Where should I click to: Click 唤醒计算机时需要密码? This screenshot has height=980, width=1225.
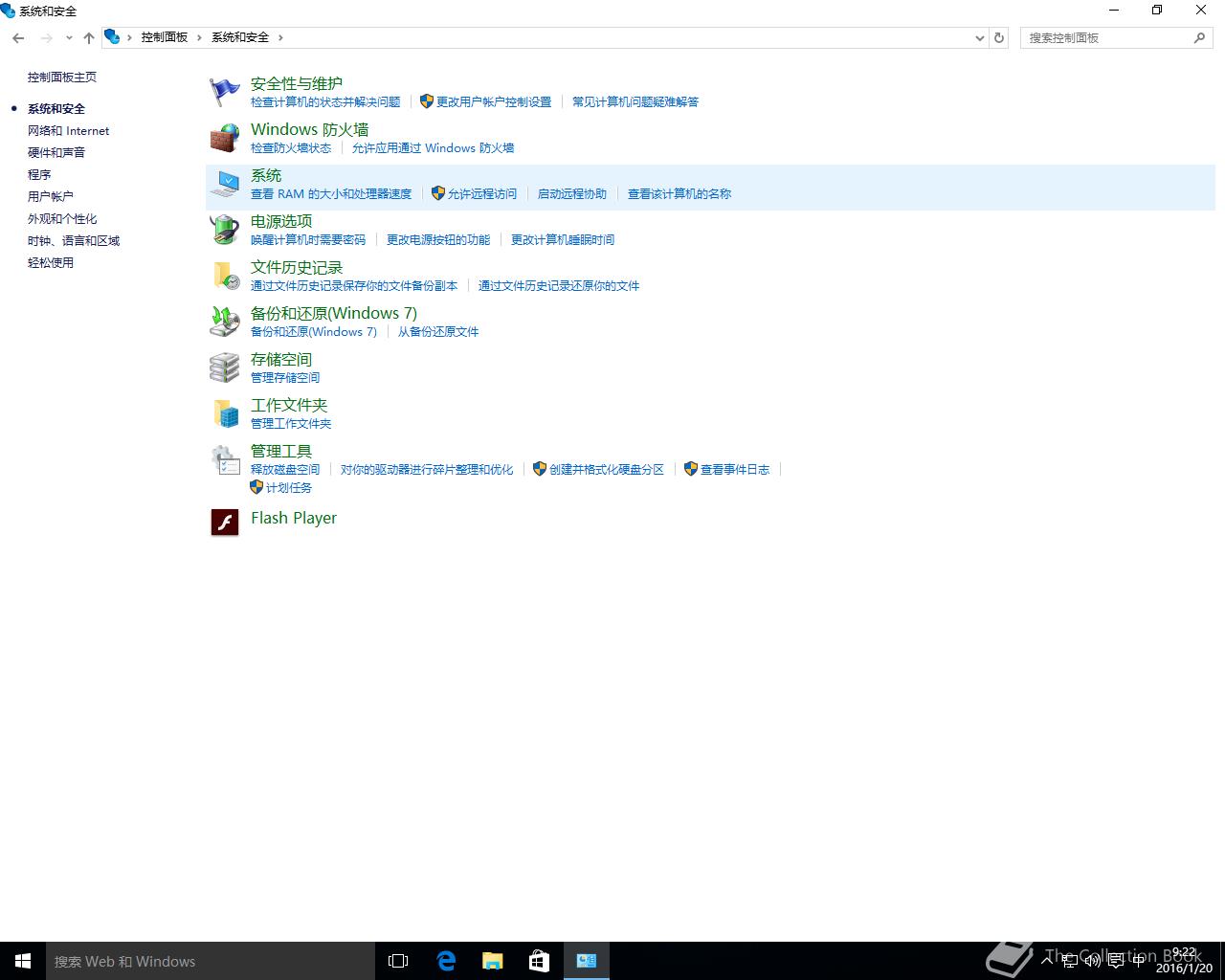tap(308, 240)
